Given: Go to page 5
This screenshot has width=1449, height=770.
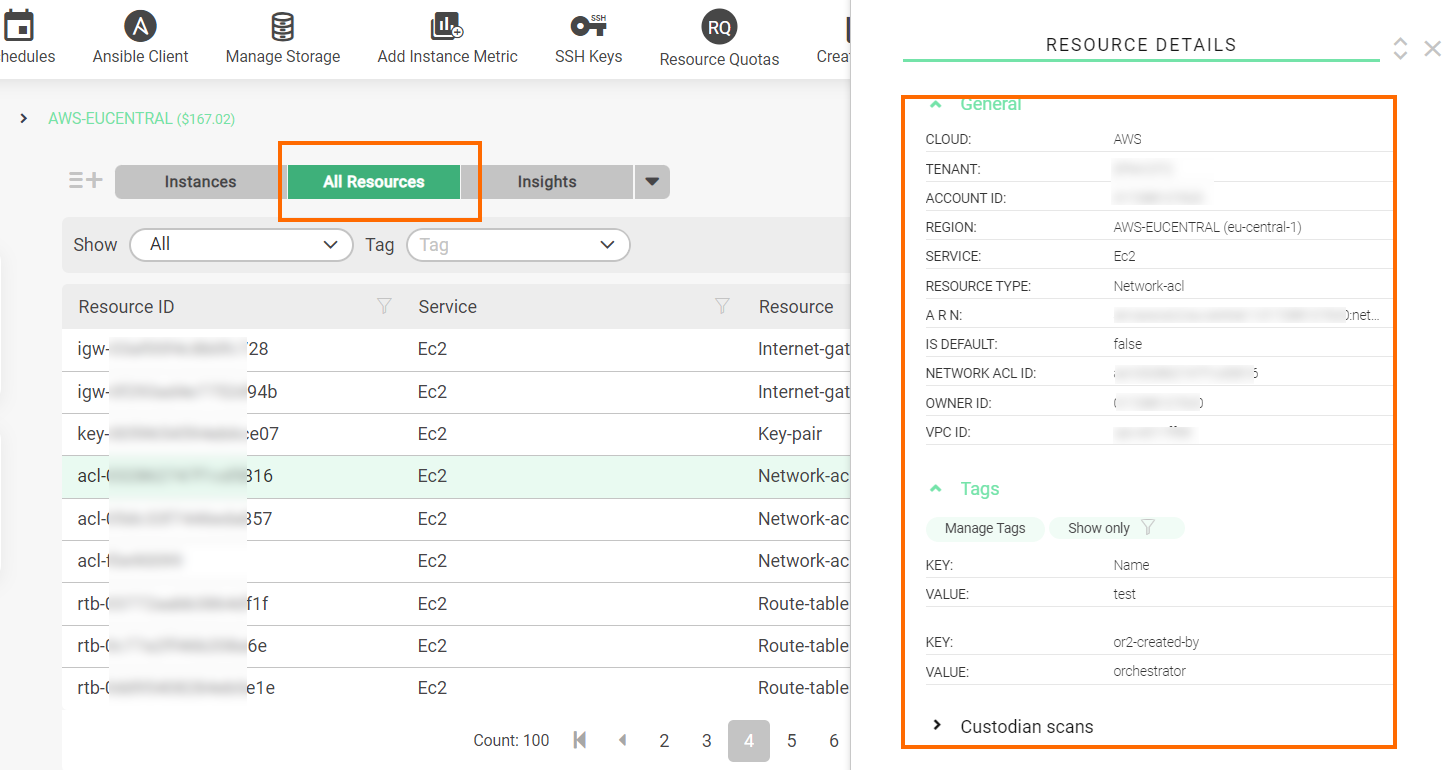Looking at the screenshot, I should tap(792, 741).
